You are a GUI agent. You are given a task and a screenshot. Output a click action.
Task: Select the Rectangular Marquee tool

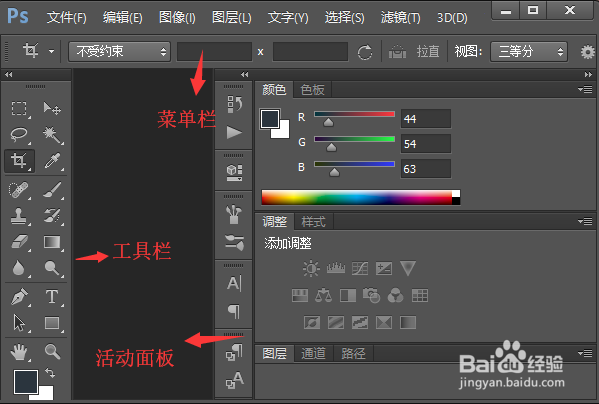point(19,108)
